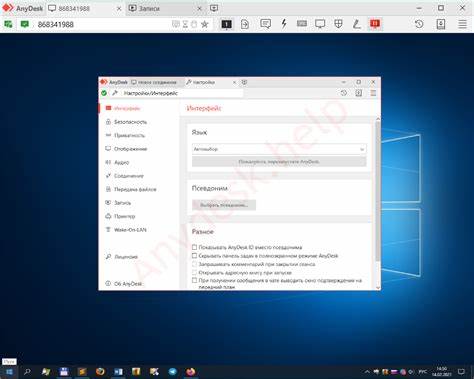
Task: Open the chat icon in the session toolbar
Action: click(x=265, y=24)
